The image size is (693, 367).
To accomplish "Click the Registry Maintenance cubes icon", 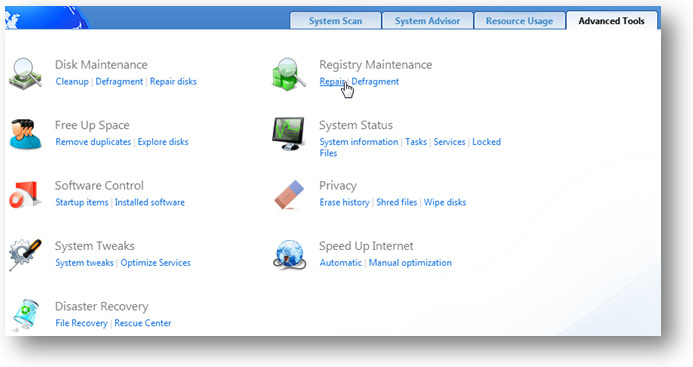I will 289,74.
